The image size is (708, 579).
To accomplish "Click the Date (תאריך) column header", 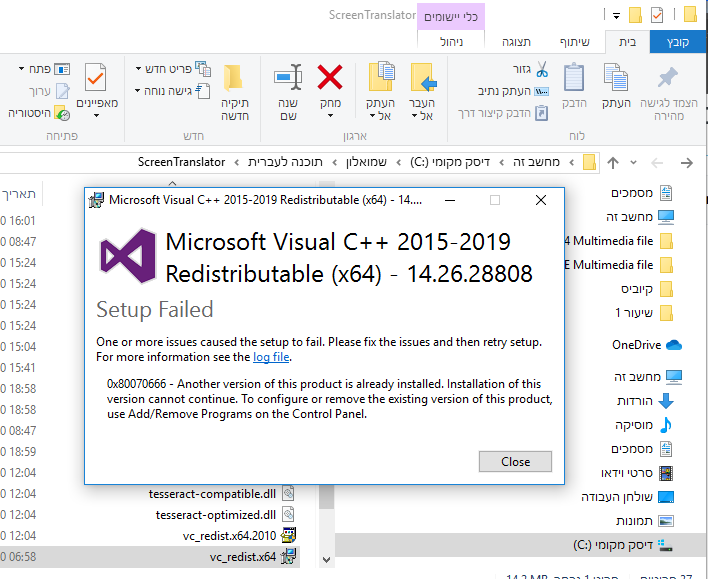I will [21, 194].
